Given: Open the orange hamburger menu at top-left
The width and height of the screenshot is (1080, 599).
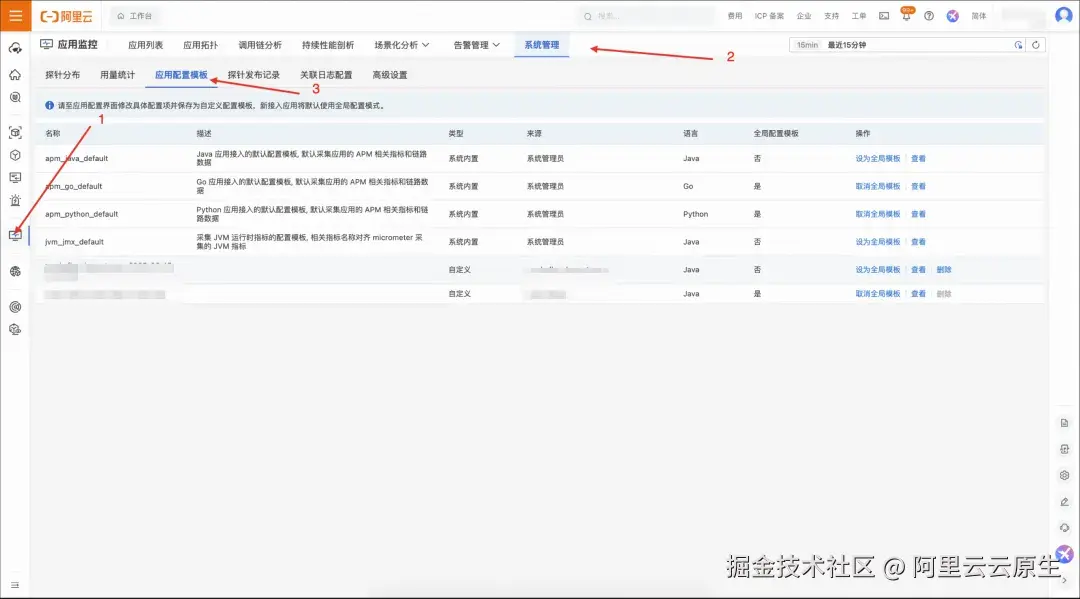Looking at the screenshot, I should click(15, 16).
